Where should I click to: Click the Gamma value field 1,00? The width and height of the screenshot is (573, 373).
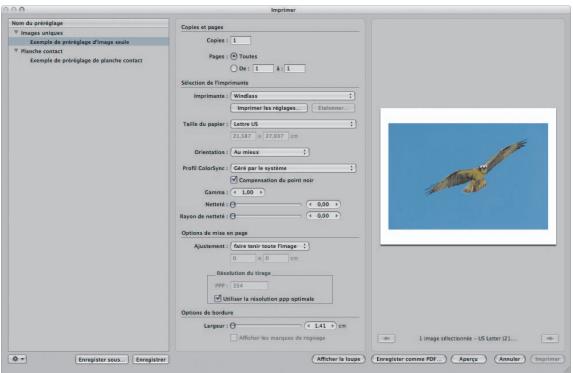248,192
